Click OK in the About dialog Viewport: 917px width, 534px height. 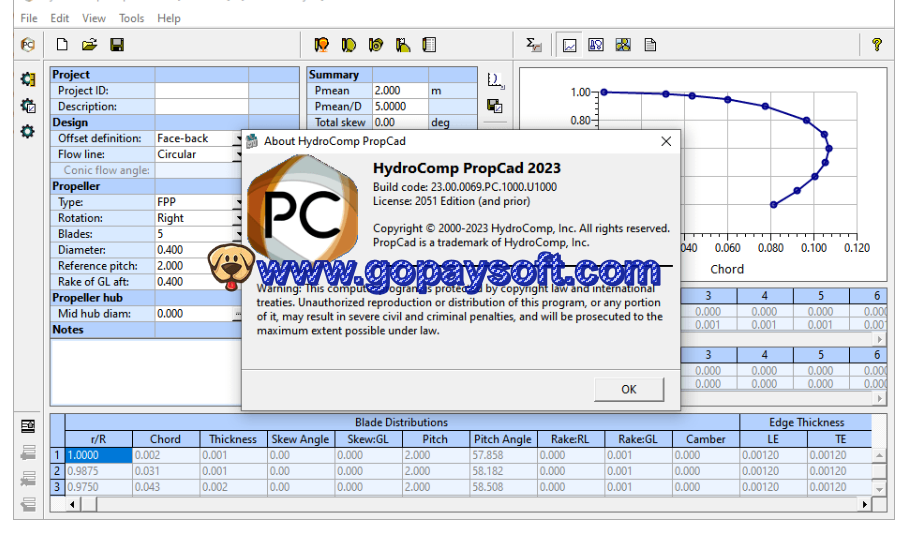tap(629, 390)
